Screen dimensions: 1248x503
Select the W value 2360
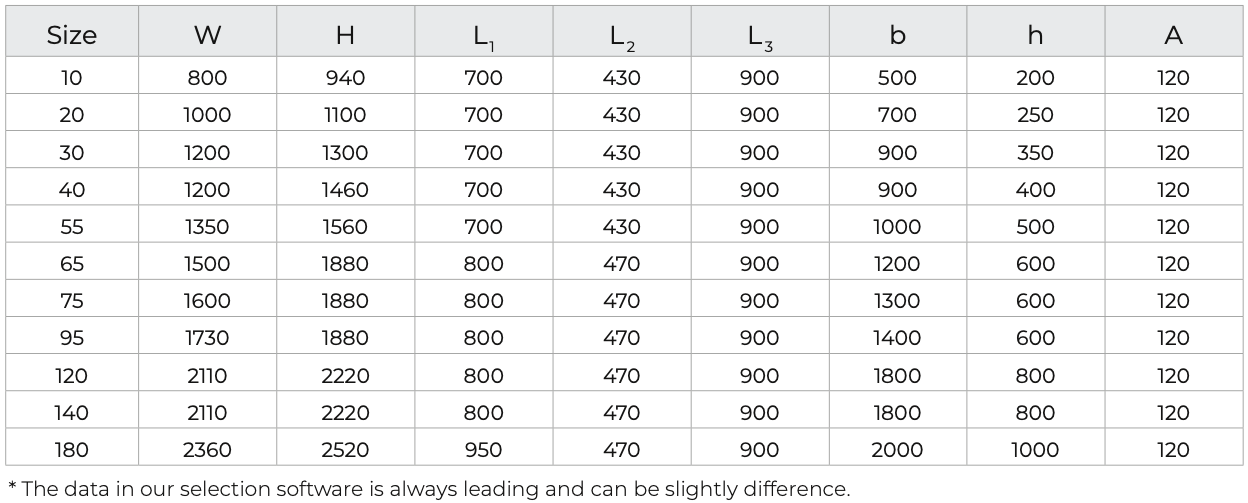[207, 450]
